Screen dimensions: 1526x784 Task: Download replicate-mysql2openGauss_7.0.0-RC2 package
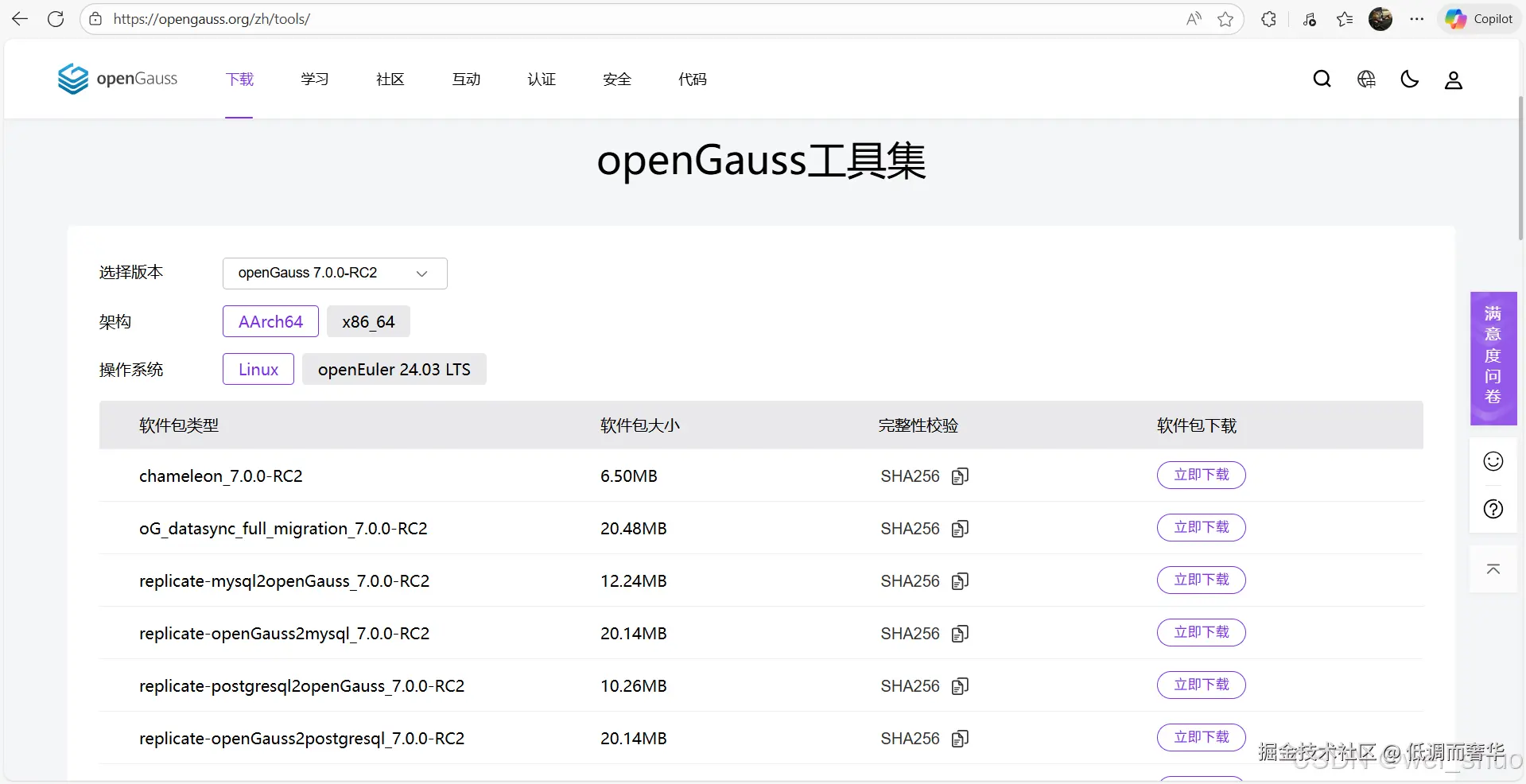tap(1201, 580)
